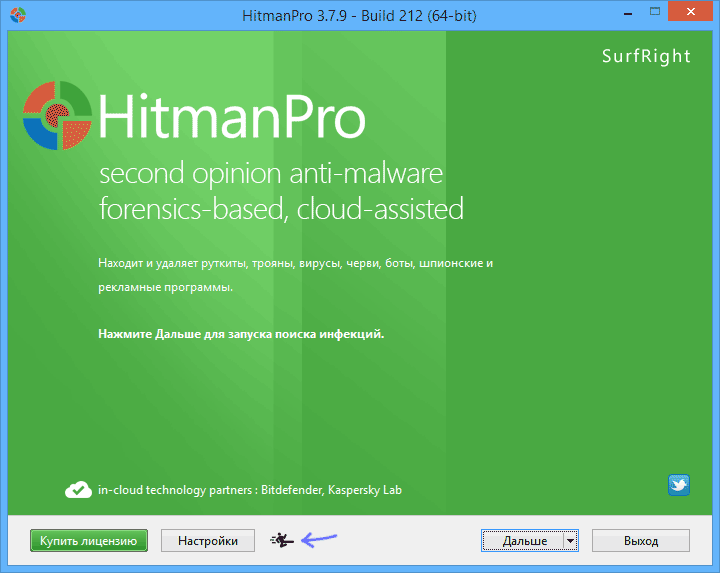
Task: Click the Twitter bird icon
Action: tap(679, 485)
